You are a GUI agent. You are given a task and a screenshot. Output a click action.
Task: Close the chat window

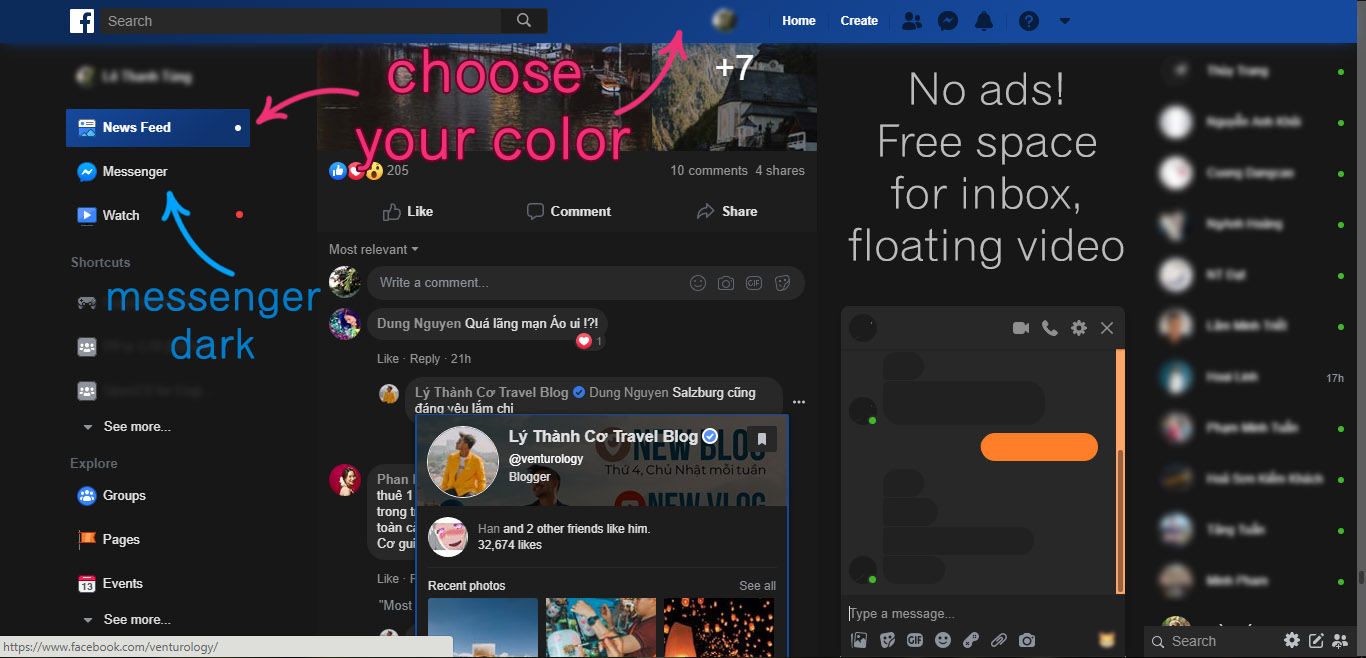(x=1107, y=328)
